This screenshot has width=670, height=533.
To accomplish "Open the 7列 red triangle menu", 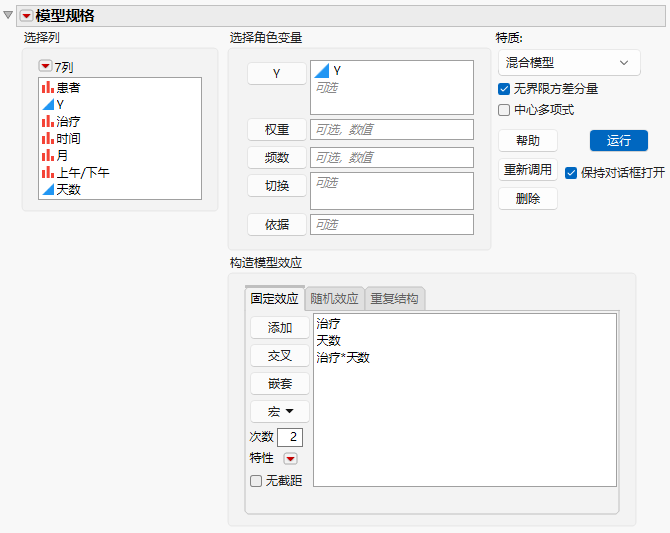I will 45,66.
